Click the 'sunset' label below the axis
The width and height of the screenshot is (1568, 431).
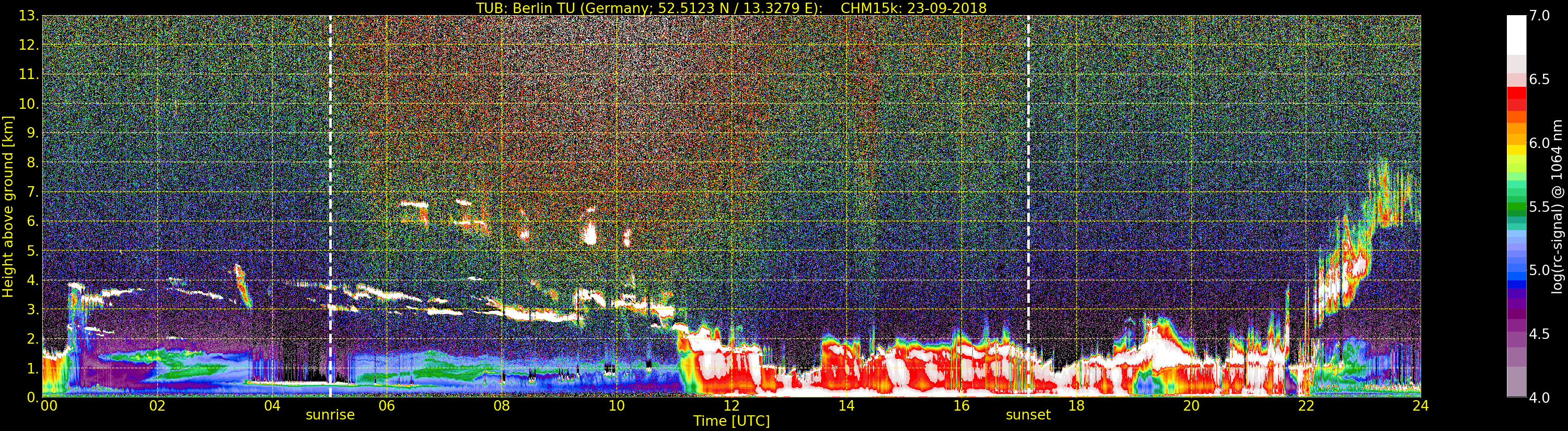(x=1028, y=415)
